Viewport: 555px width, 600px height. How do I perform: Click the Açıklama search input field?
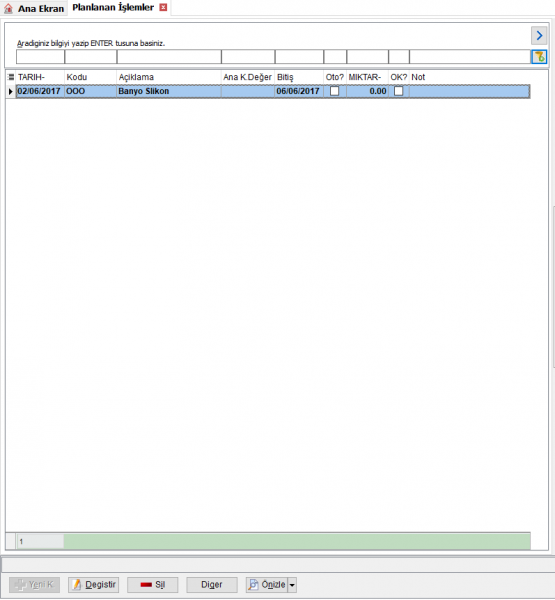pyautogui.click(x=169, y=57)
